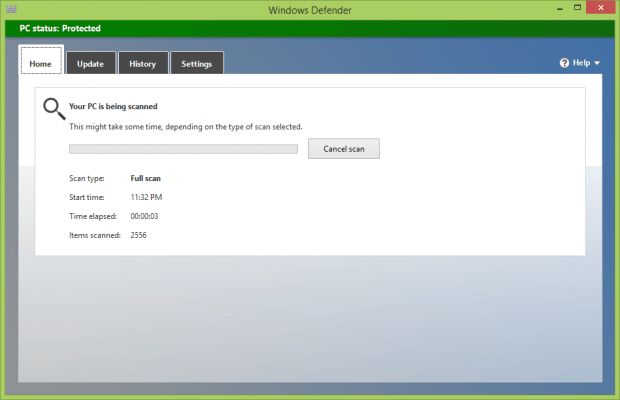Close the Windows Defender window
620x400 pixels.
pos(601,8)
